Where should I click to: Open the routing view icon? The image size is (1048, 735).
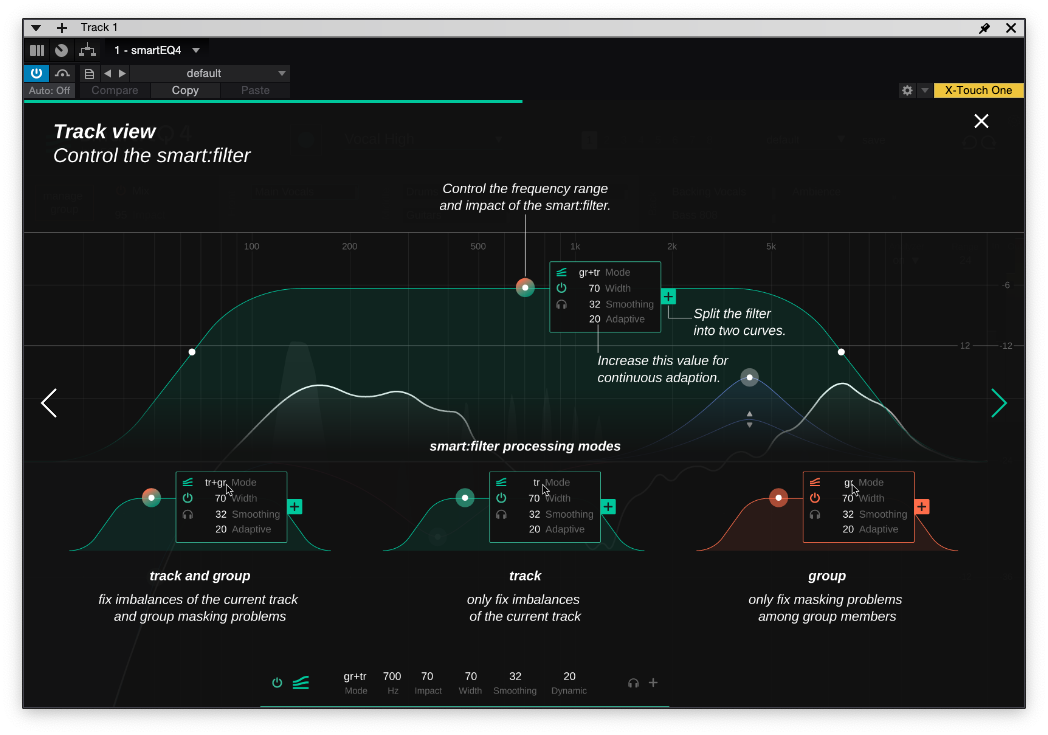[x=87, y=50]
